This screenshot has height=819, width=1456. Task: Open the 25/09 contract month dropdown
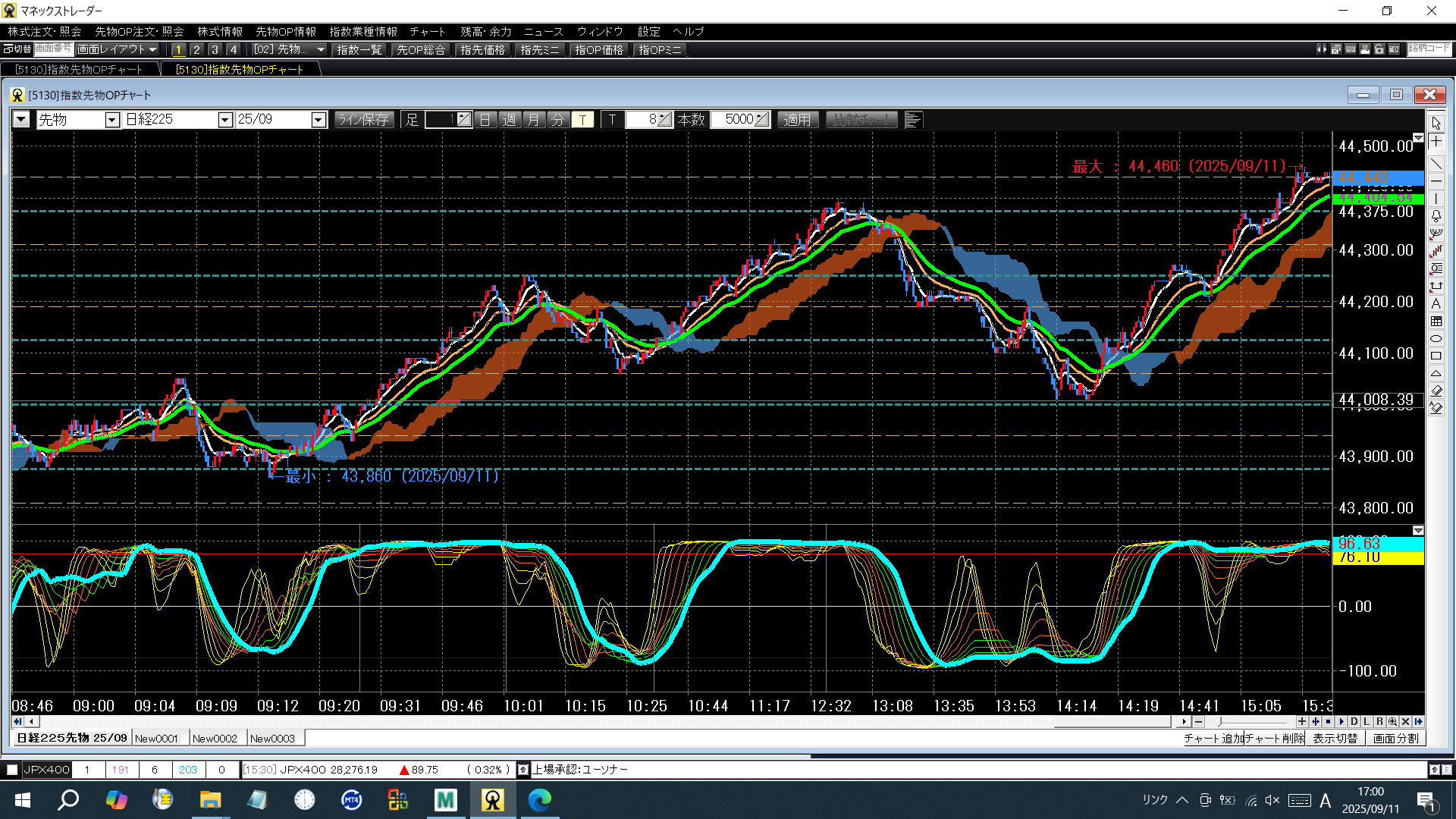click(x=318, y=120)
